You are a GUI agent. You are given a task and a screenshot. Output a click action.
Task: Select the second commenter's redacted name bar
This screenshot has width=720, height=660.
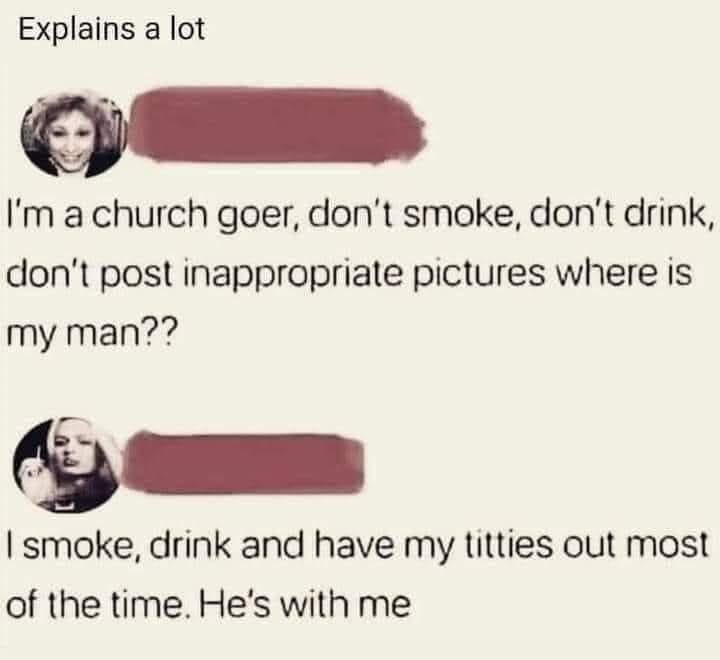click(243, 463)
